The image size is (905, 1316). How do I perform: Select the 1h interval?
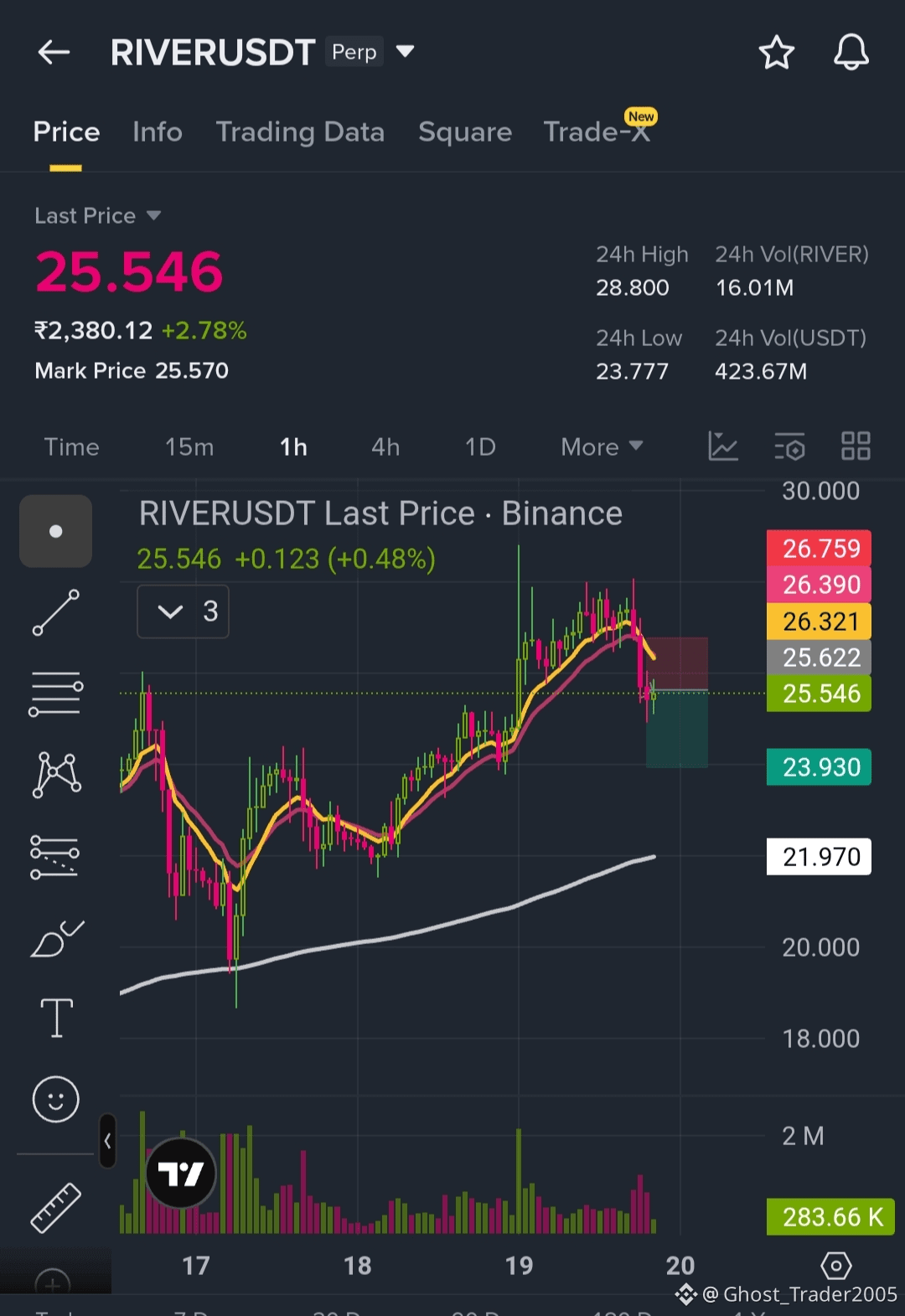(x=293, y=446)
